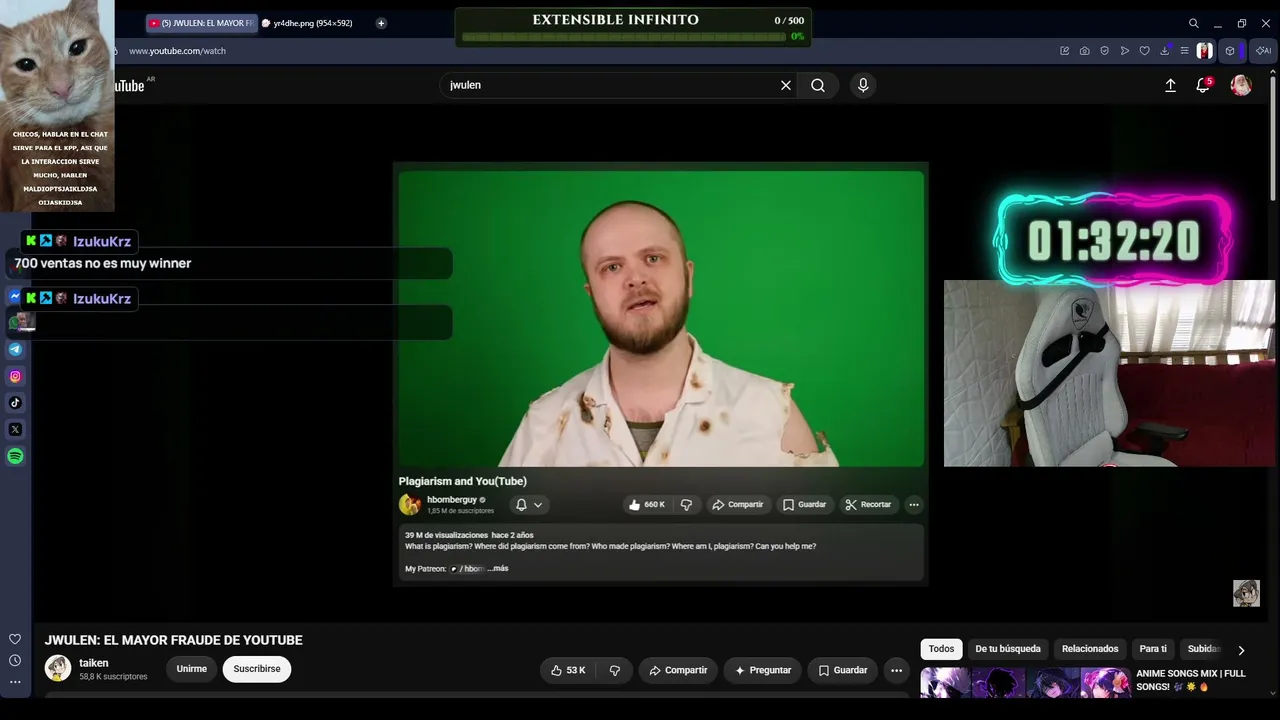
Task: Open hbomberguy notification bell dropdown
Action: click(x=528, y=505)
